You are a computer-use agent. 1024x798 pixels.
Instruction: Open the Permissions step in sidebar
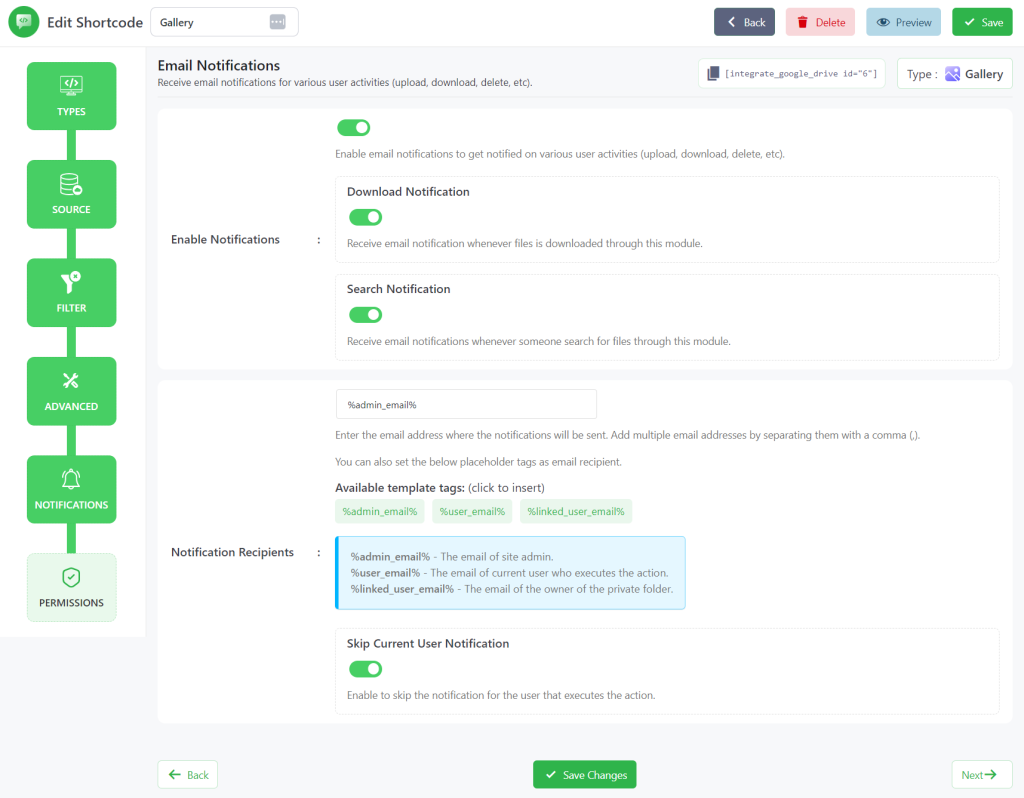[71, 588]
